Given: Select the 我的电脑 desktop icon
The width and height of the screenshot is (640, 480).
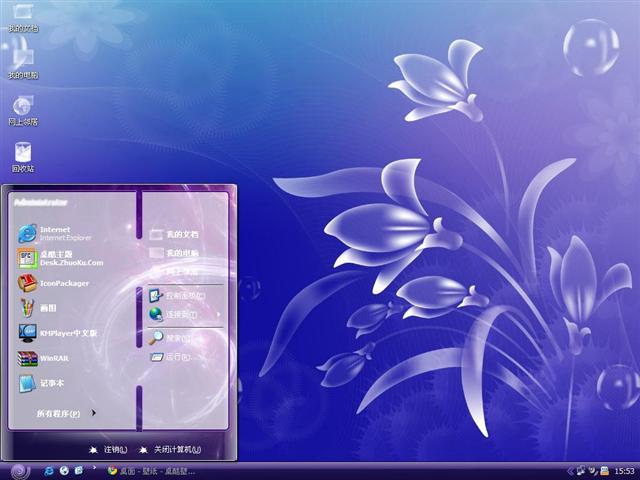Looking at the screenshot, I should pyautogui.click(x=23, y=63).
